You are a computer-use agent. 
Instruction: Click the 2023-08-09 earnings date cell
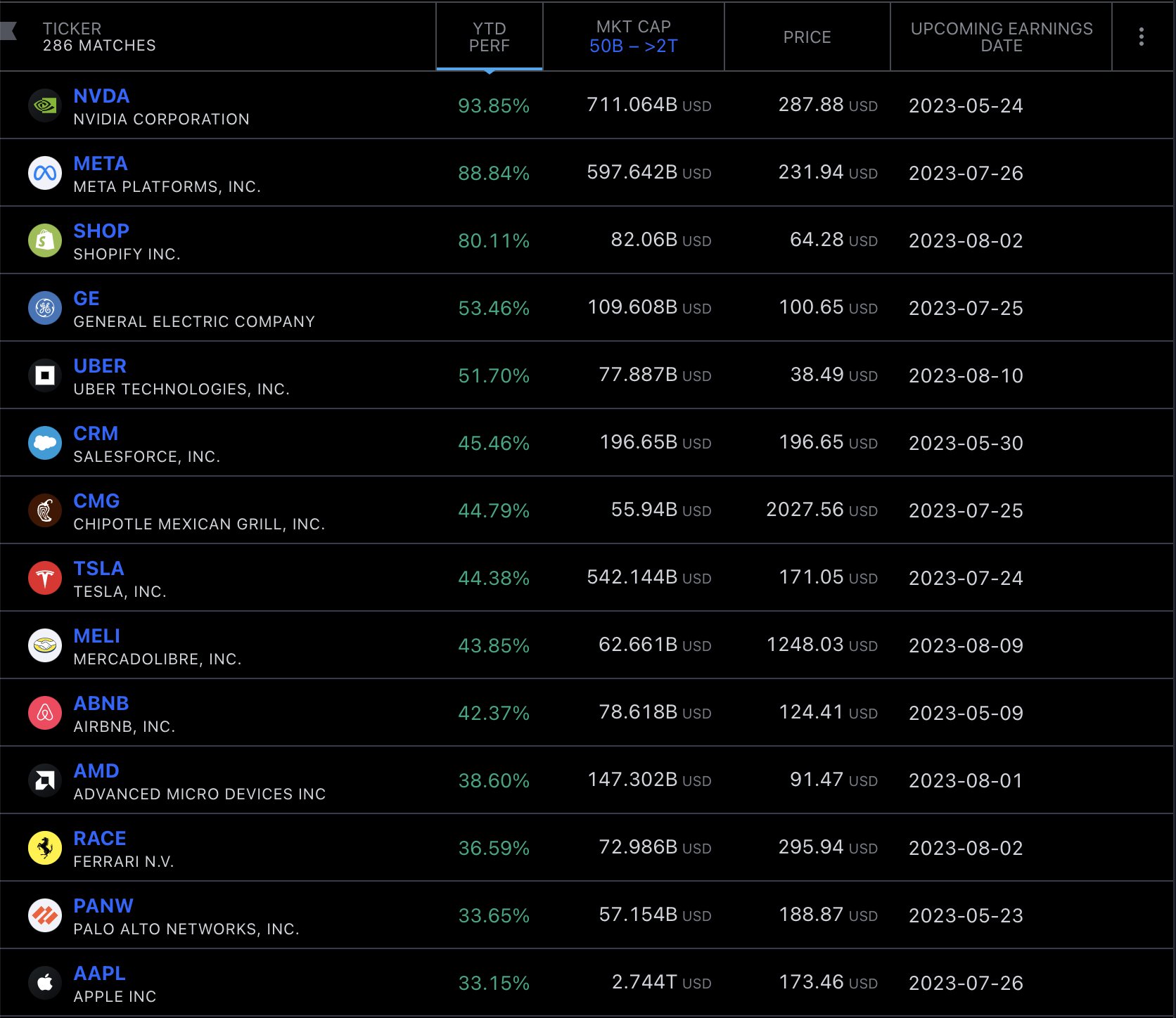click(x=966, y=645)
